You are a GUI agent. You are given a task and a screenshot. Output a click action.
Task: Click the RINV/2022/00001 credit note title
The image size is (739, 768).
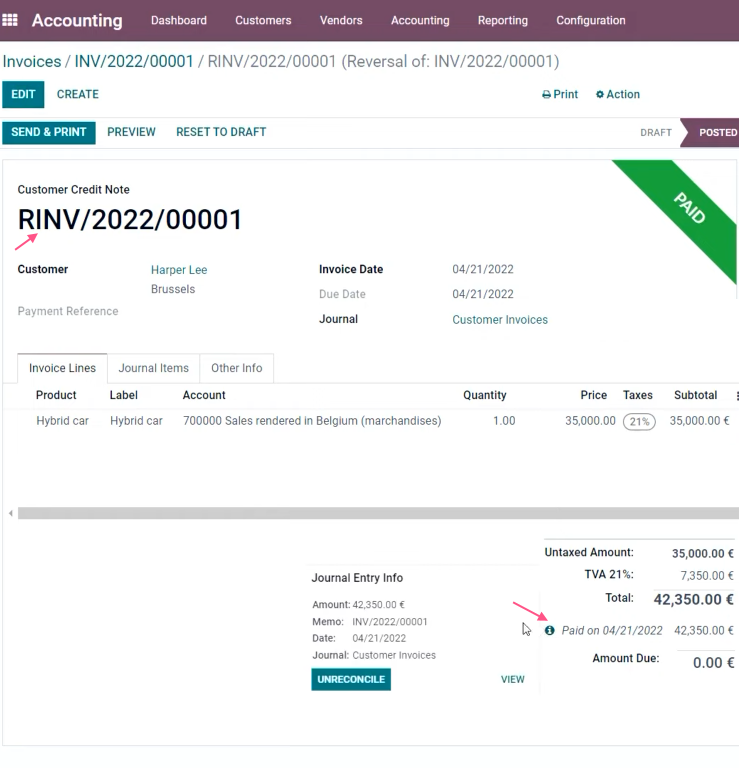(130, 219)
